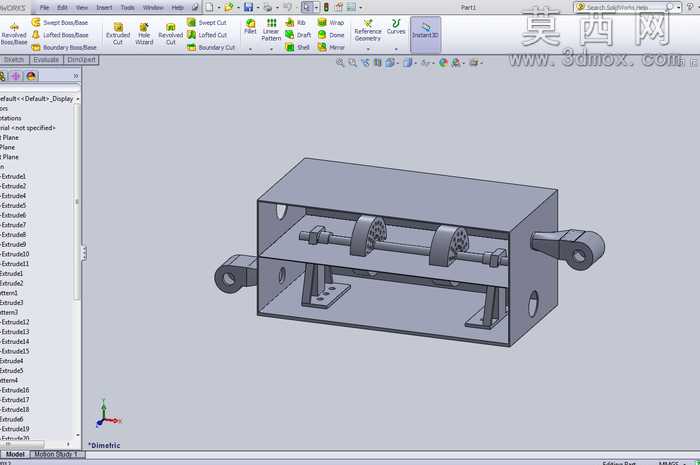Pick the Lofted Cut tool

(x=207, y=35)
